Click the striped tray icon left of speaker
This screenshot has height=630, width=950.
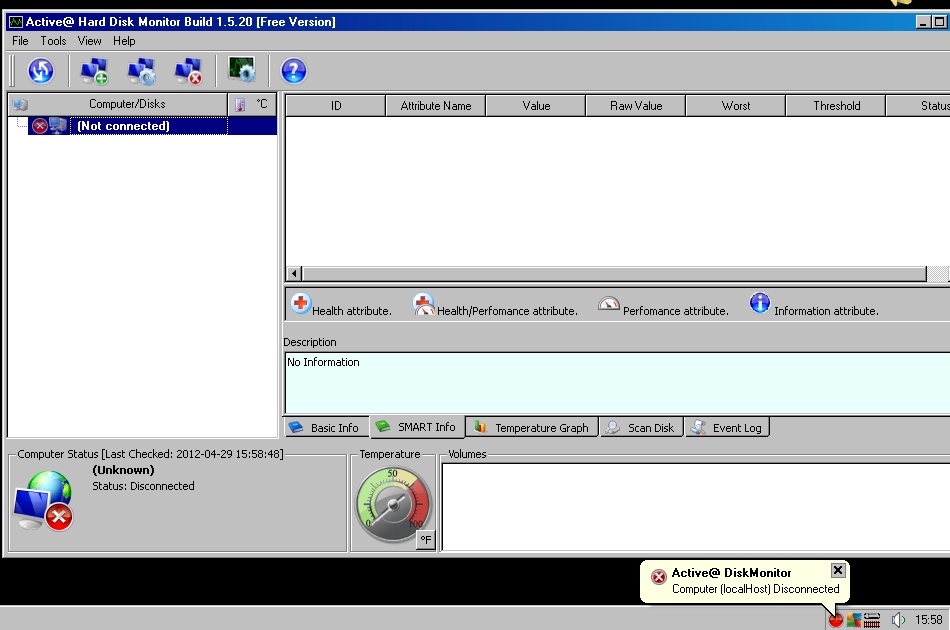click(872, 620)
